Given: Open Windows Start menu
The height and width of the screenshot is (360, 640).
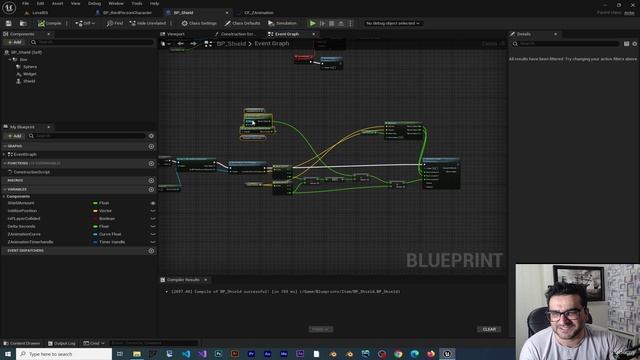Looking at the screenshot, I should tap(8, 354).
